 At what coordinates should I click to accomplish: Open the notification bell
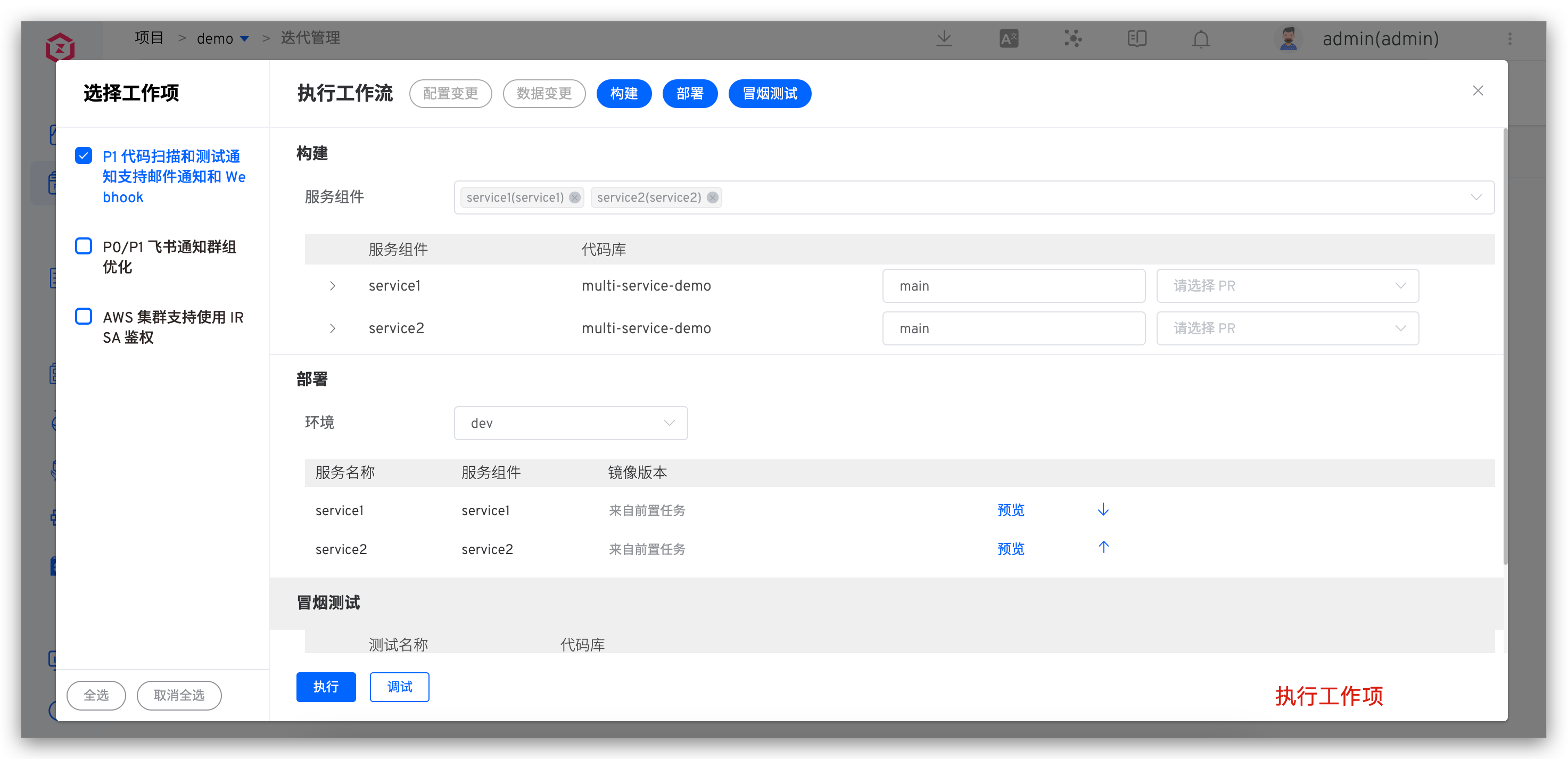click(1200, 39)
